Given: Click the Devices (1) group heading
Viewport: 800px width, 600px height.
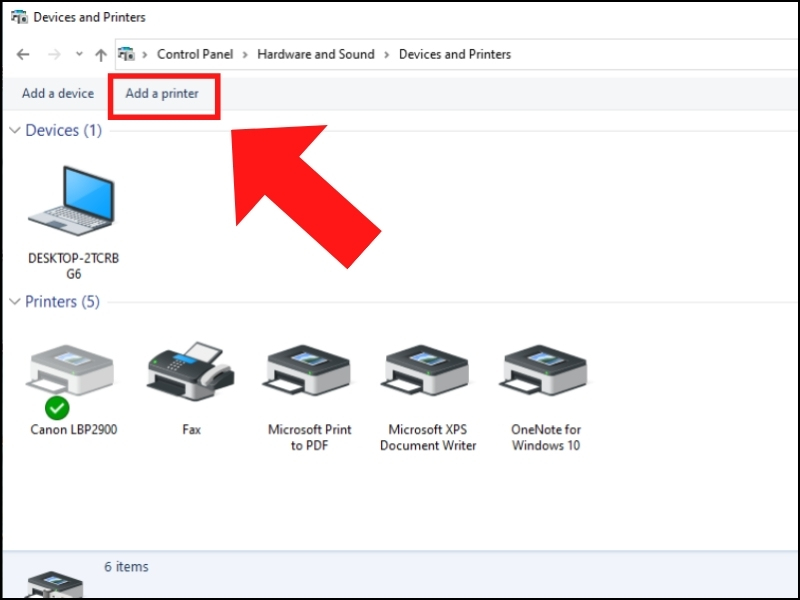Looking at the screenshot, I should tap(64, 131).
